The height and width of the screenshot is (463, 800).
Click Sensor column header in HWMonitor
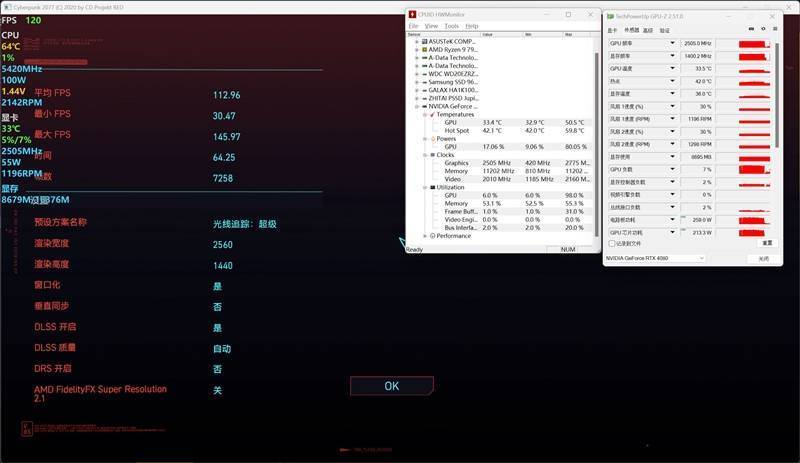pos(443,34)
